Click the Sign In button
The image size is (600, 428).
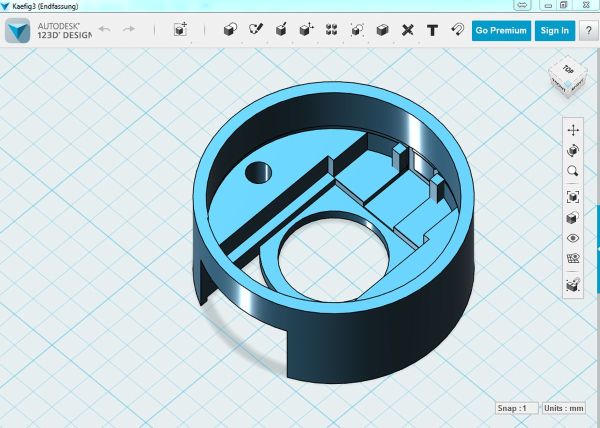(x=555, y=31)
